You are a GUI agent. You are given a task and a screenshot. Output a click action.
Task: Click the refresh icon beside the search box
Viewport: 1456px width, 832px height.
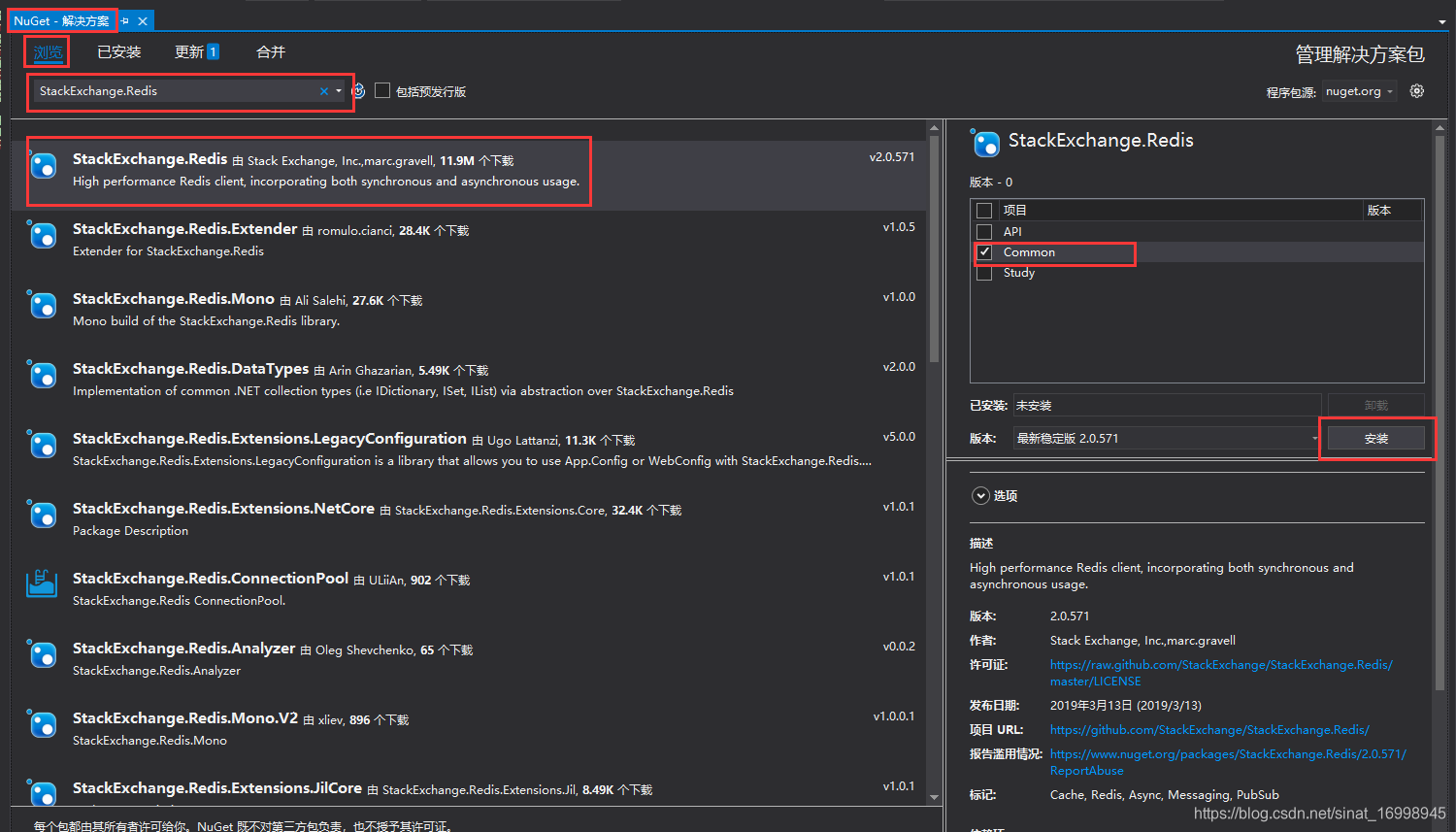click(357, 90)
